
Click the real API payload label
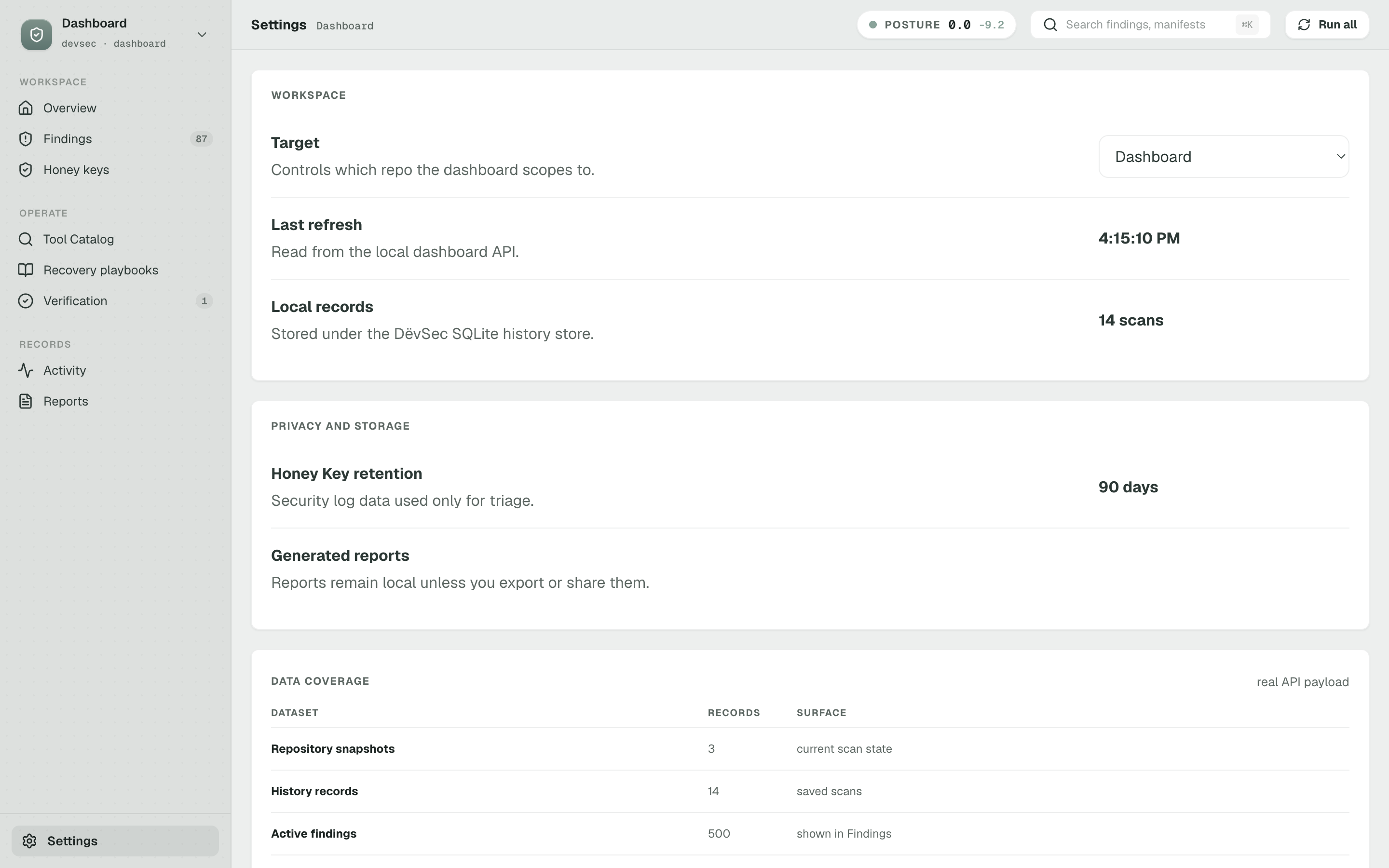1302,682
